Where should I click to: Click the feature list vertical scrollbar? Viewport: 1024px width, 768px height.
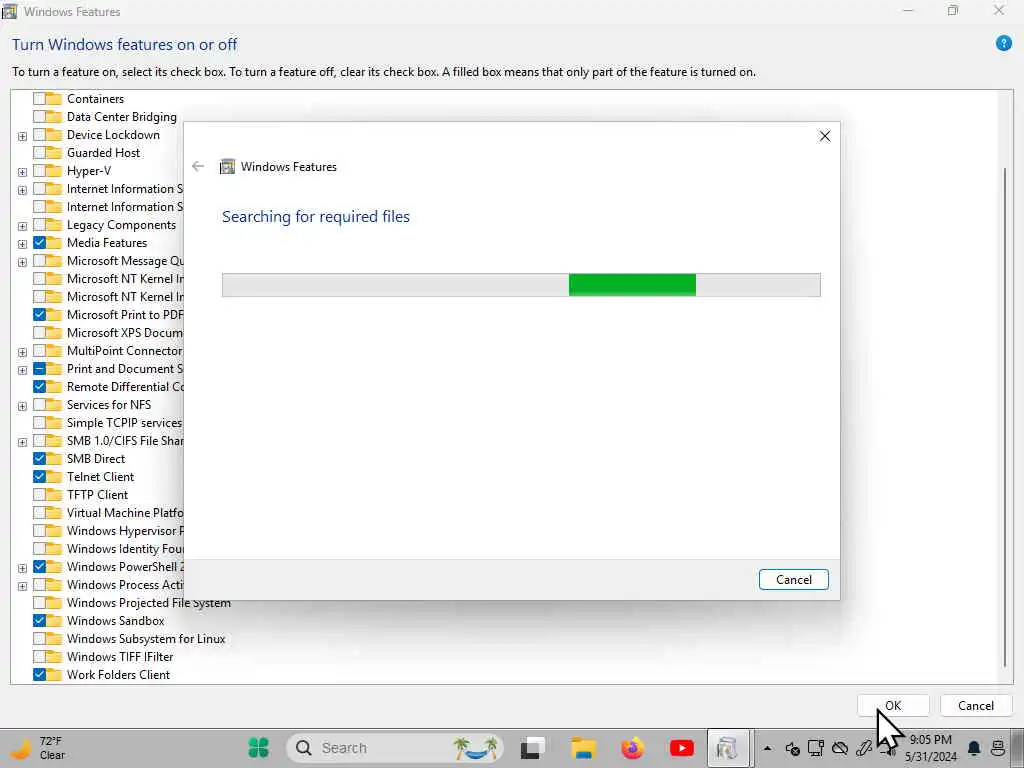pyautogui.click(x=1005, y=417)
